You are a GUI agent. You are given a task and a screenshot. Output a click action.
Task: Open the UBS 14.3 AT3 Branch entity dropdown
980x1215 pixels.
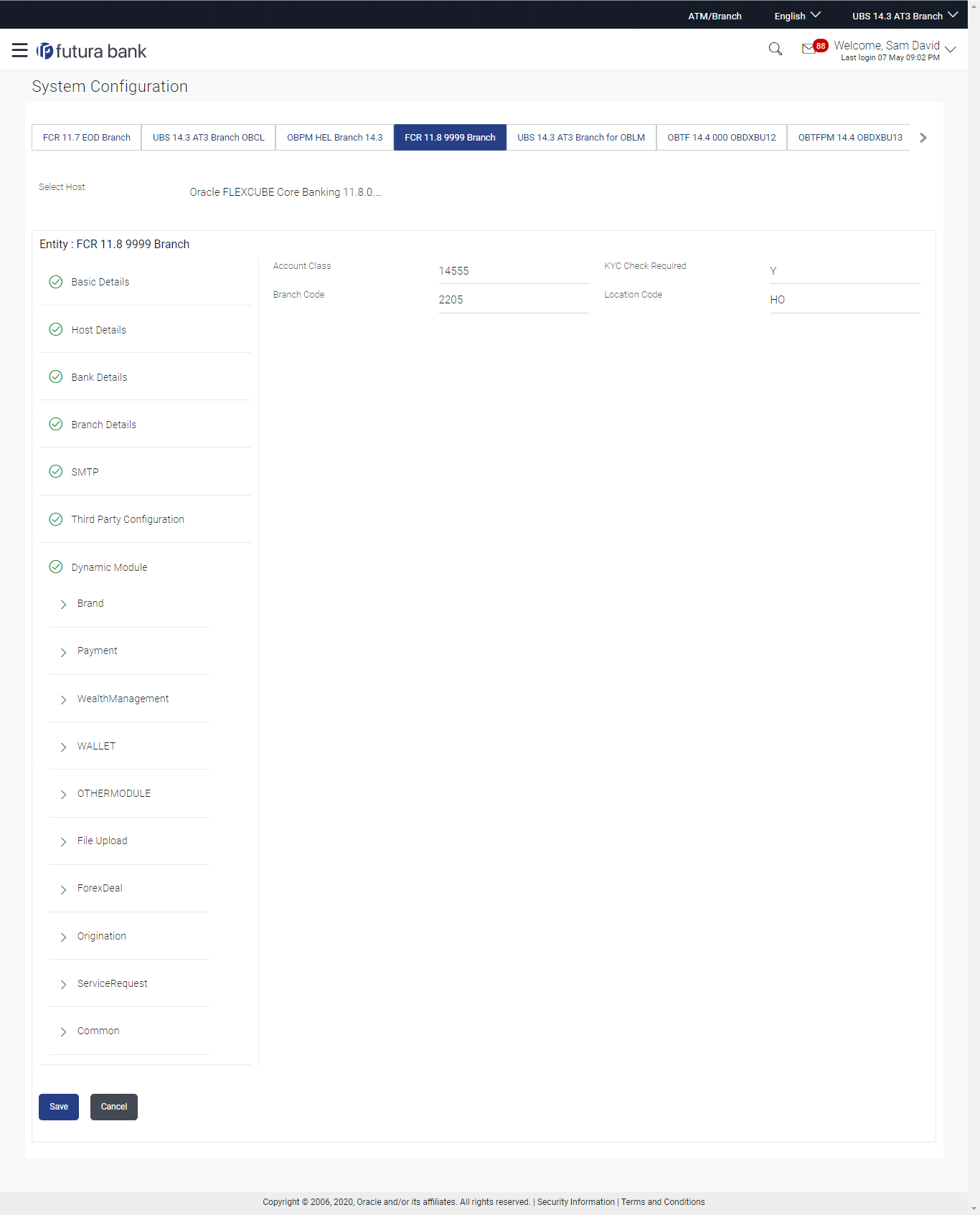[x=905, y=16]
